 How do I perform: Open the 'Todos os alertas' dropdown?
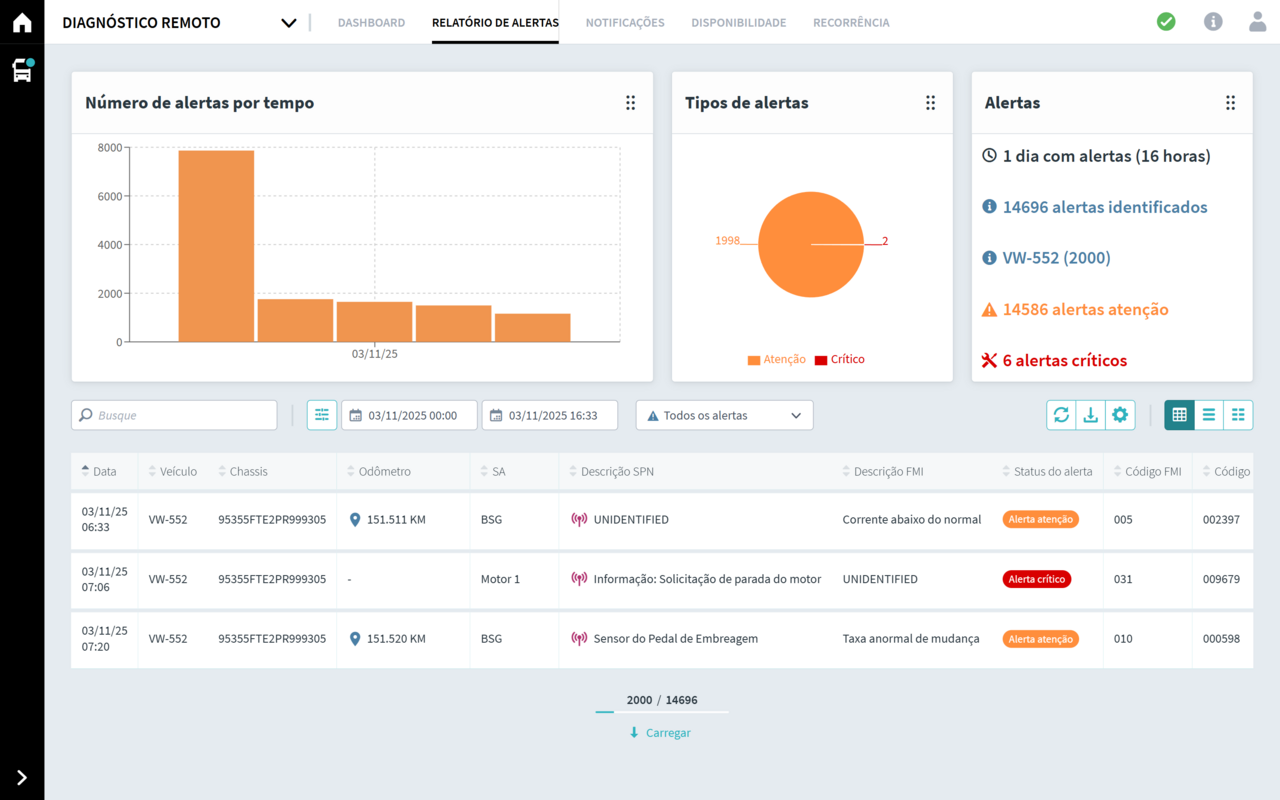[x=724, y=415]
